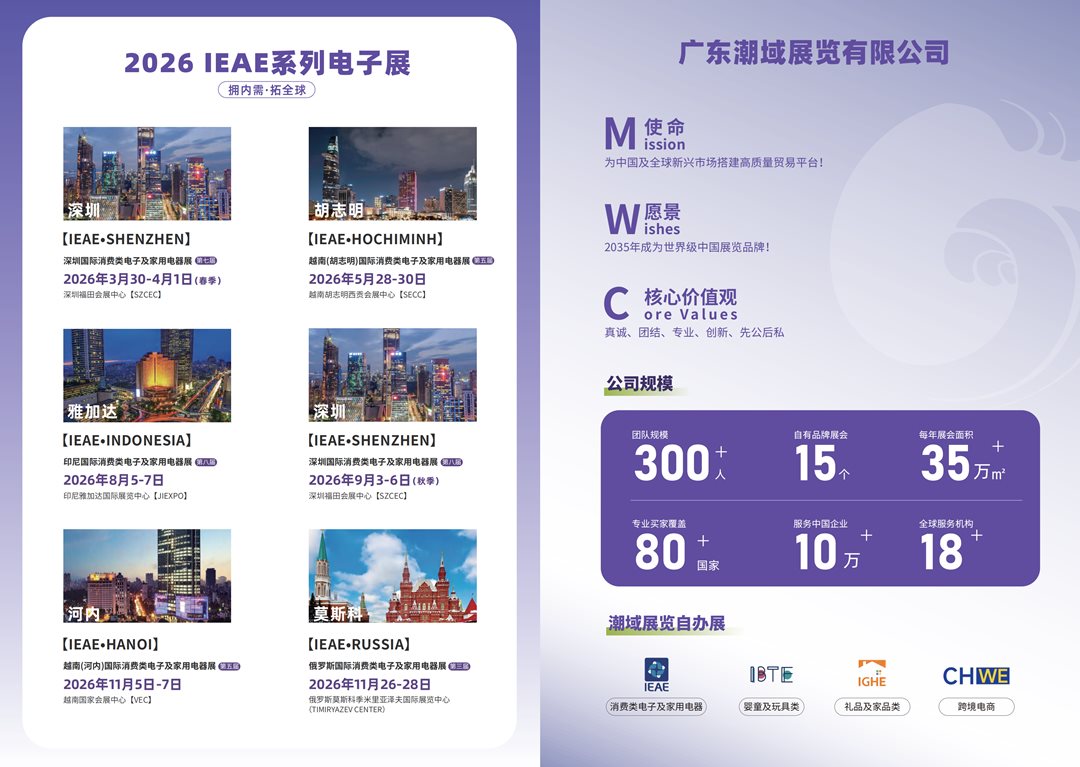Click 俄罗斯国际消费类电子及家用电器展 title
Image resolution: width=1080 pixels, height=767 pixels.
click(377, 666)
